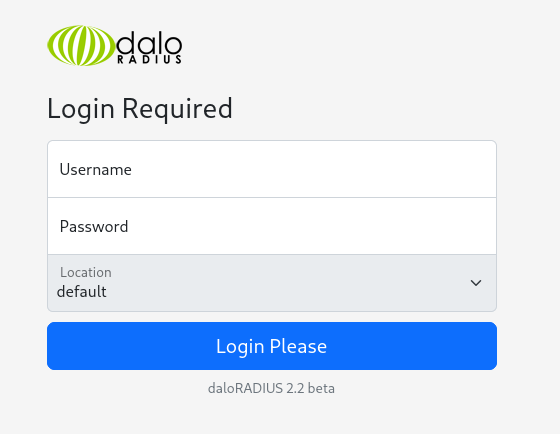The height and width of the screenshot is (434, 560).
Task: Submit the form with the Login Please button
Action: pos(272,346)
